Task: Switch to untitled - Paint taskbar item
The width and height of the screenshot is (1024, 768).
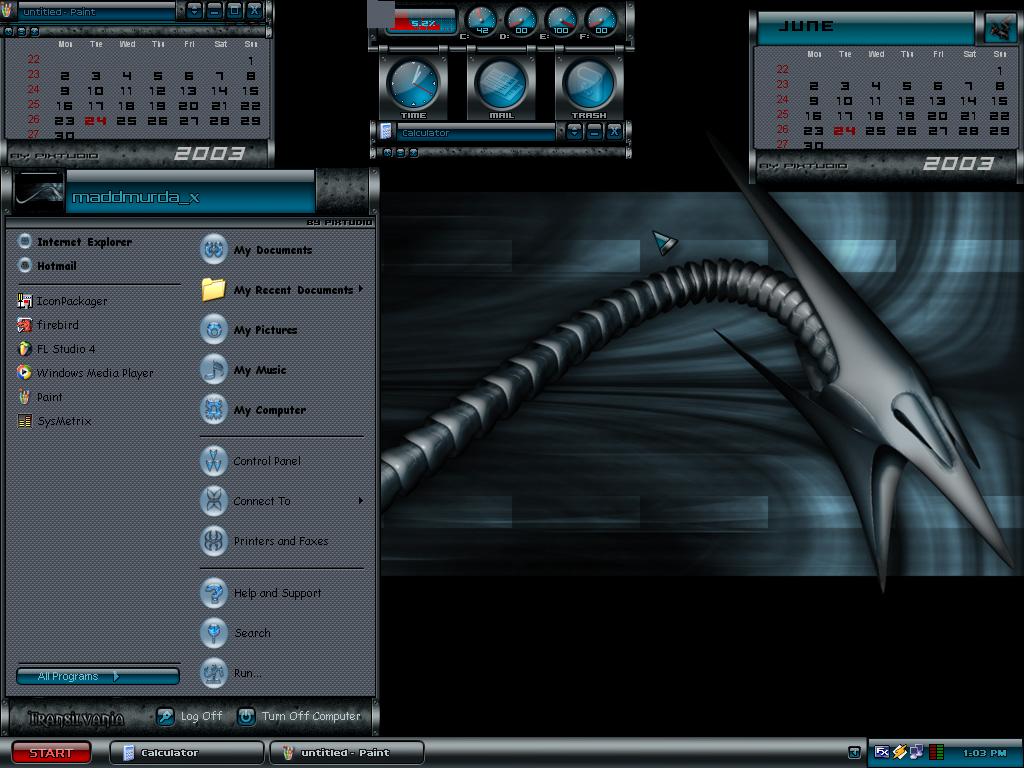Action: point(346,752)
